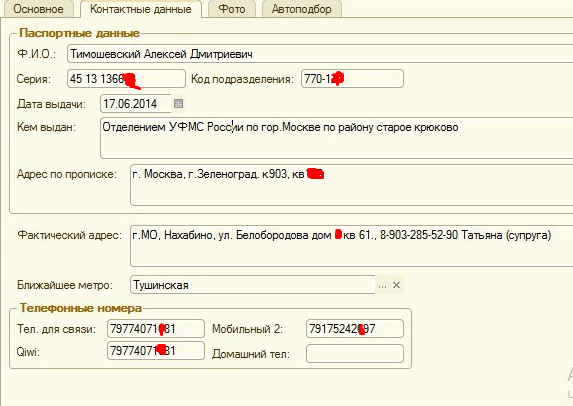The image size is (573, 406).
Task: Click the Домашний тел label
Action: (251, 354)
